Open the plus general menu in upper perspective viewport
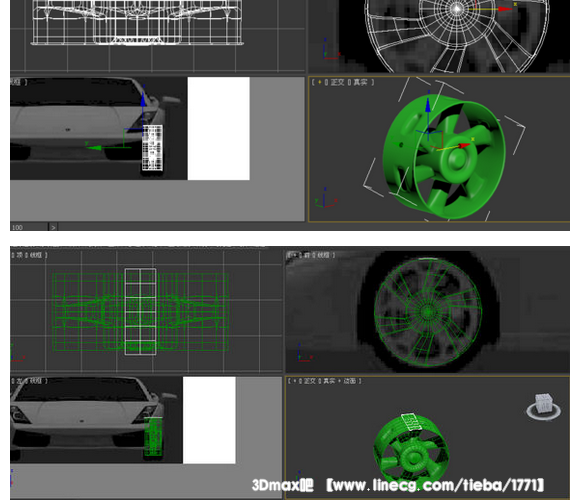 point(319,83)
